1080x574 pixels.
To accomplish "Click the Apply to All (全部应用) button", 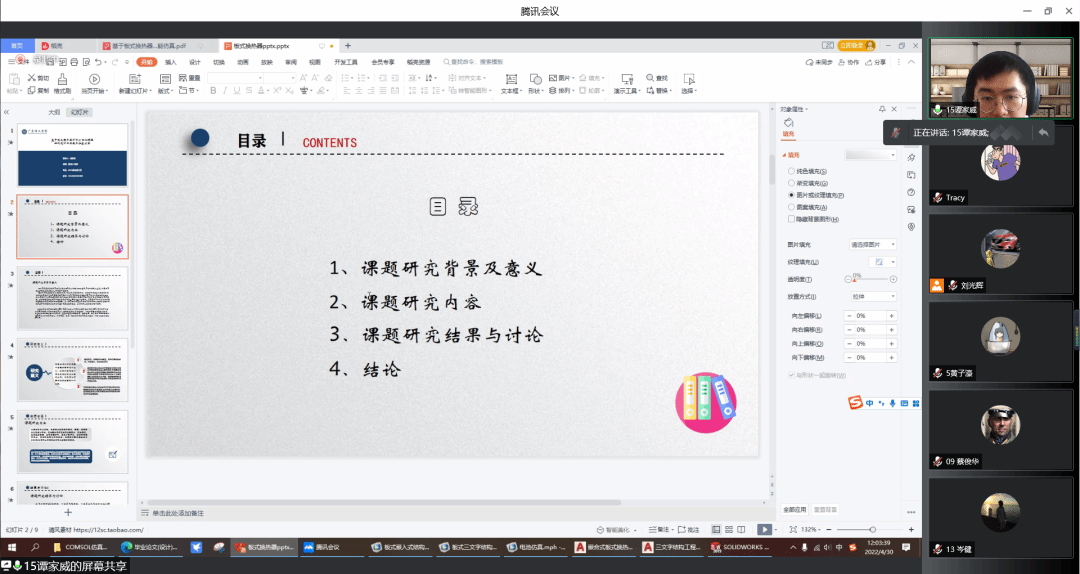I will click(795, 509).
